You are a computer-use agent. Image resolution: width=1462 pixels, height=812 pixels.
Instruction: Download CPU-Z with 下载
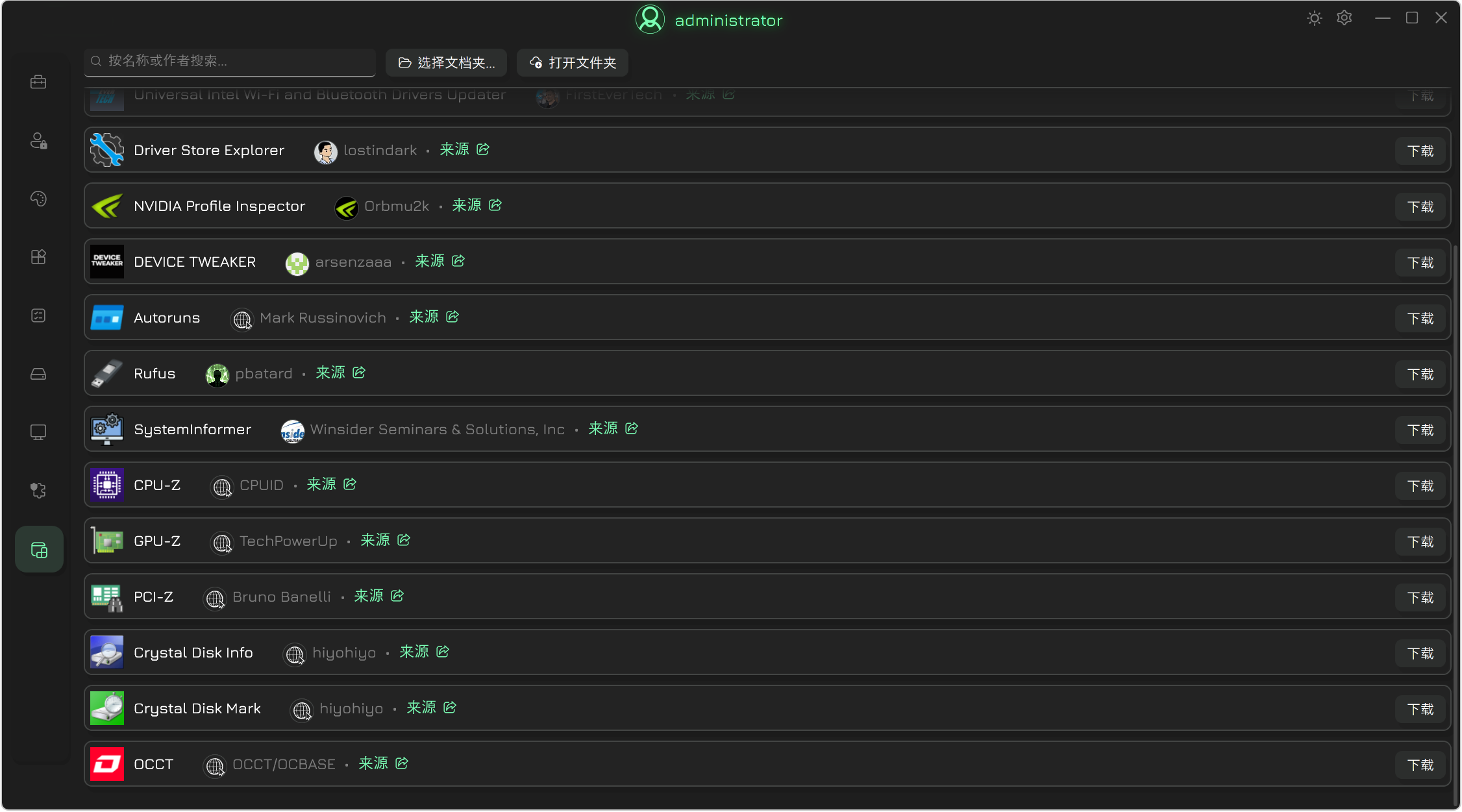pos(1420,486)
